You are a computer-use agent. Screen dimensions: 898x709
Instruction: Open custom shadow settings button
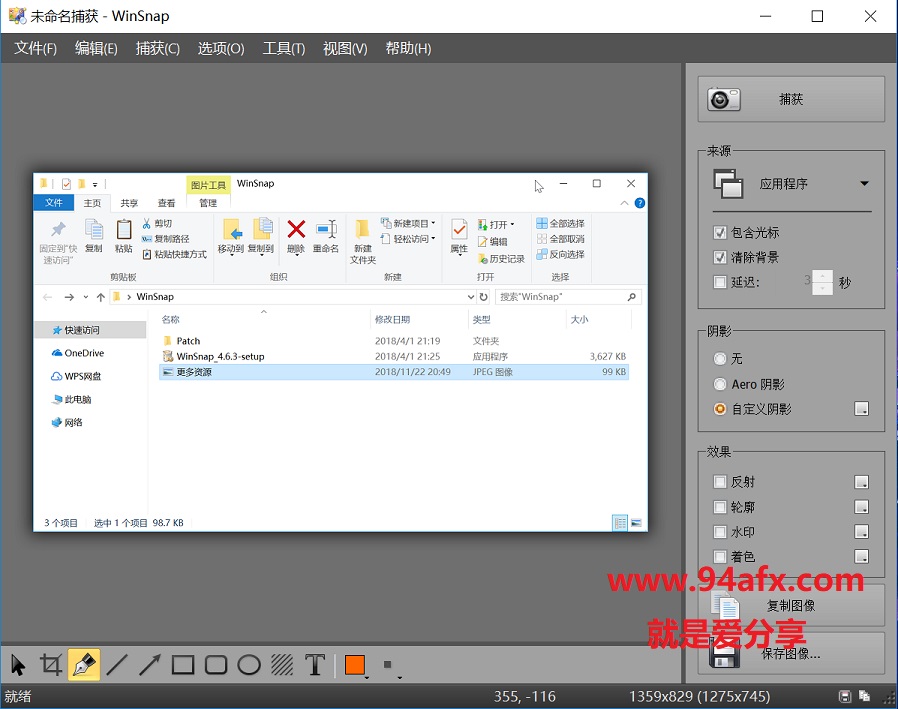click(x=861, y=408)
